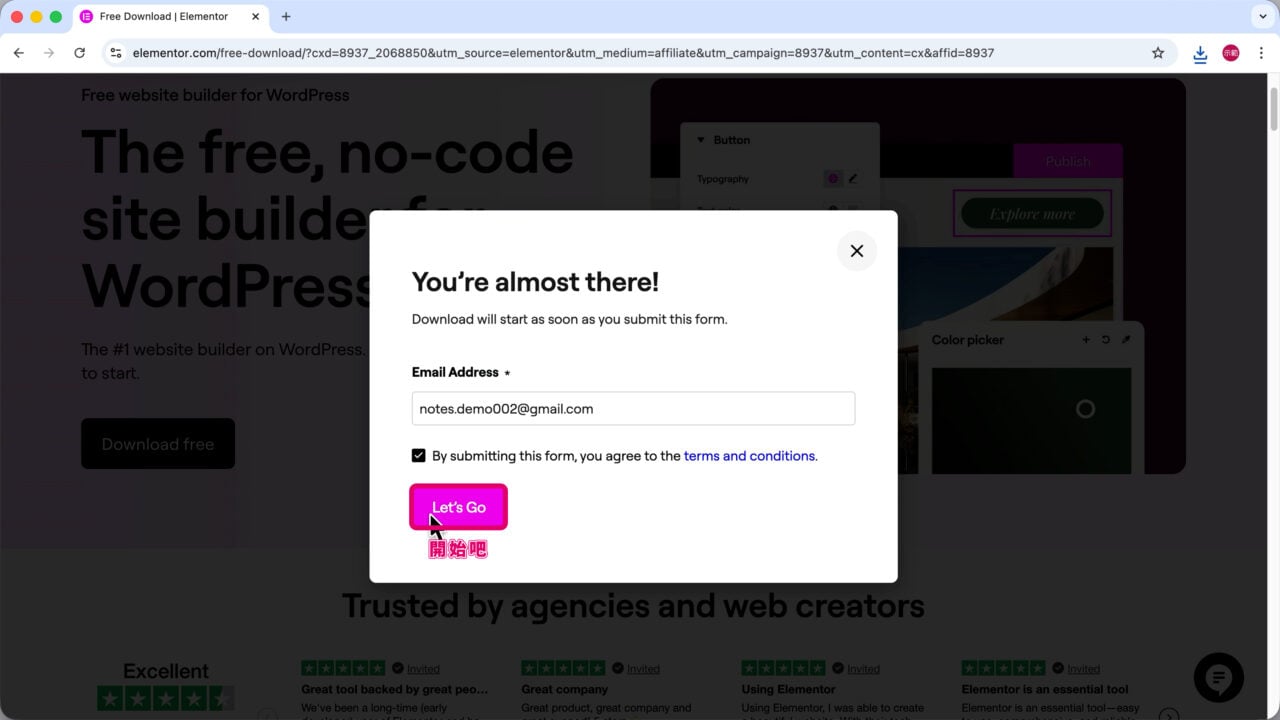Bookmark this page with the star icon

click(1158, 53)
